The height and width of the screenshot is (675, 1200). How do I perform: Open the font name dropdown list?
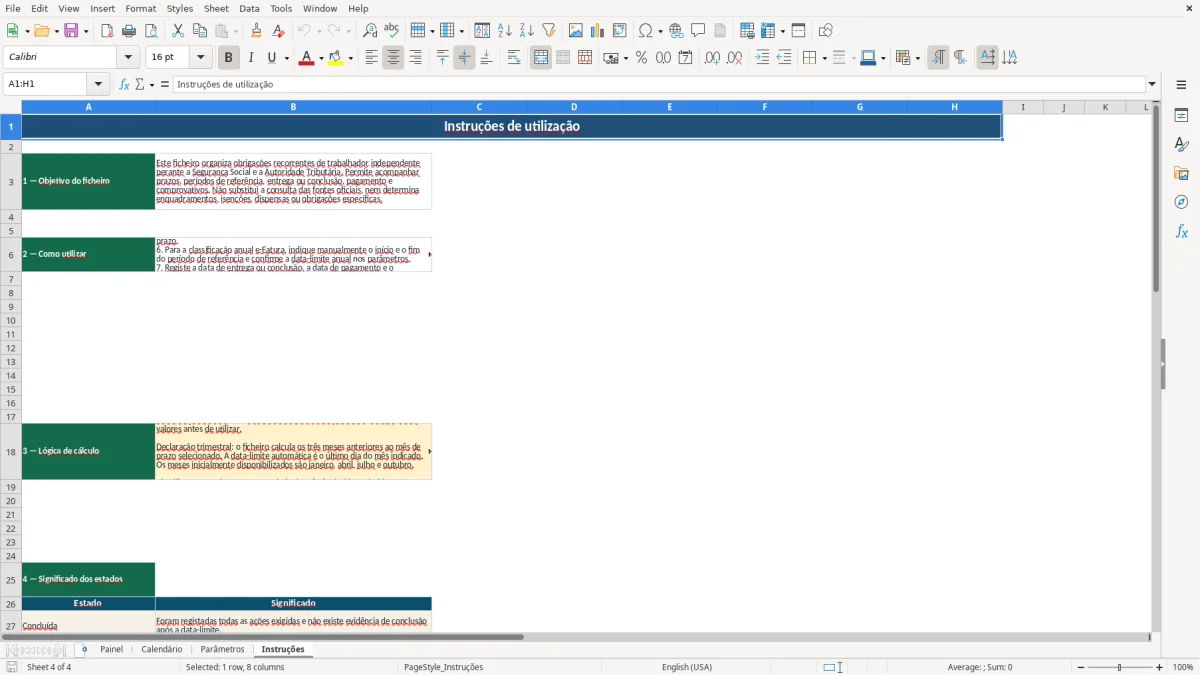point(129,58)
